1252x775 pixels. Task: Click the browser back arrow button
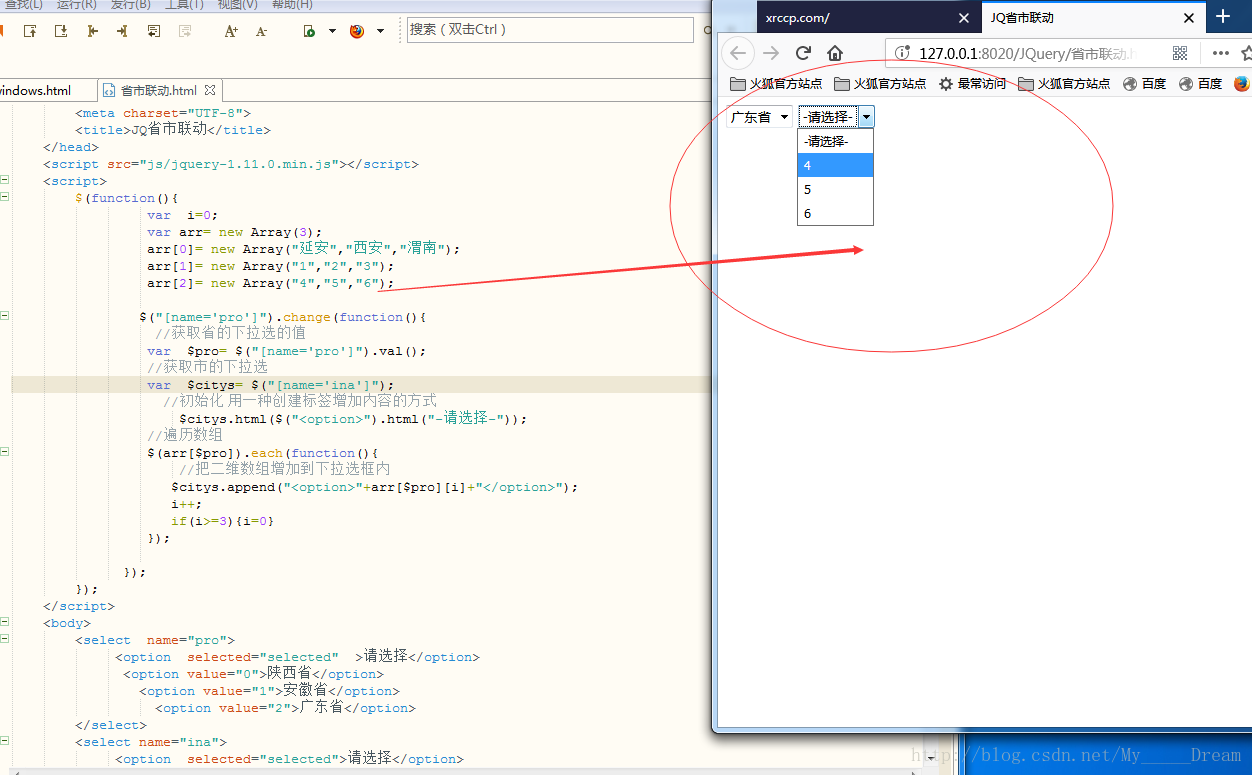click(738, 53)
